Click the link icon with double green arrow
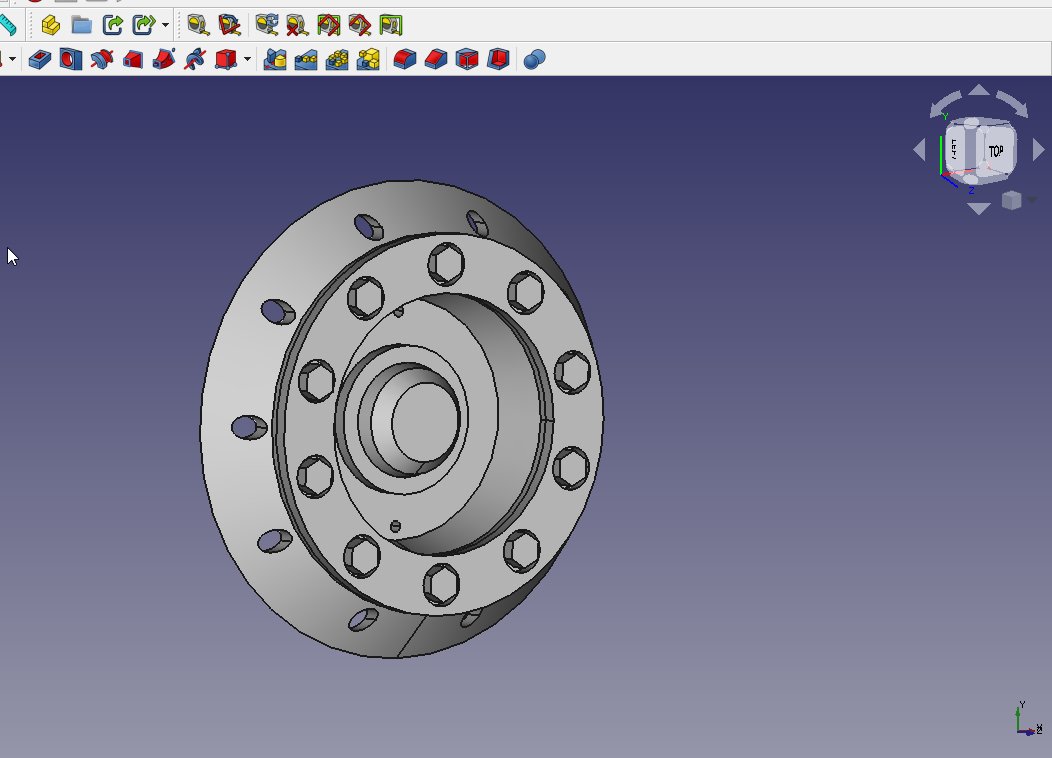Viewport: 1052px width, 758px height. (x=144, y=25)
